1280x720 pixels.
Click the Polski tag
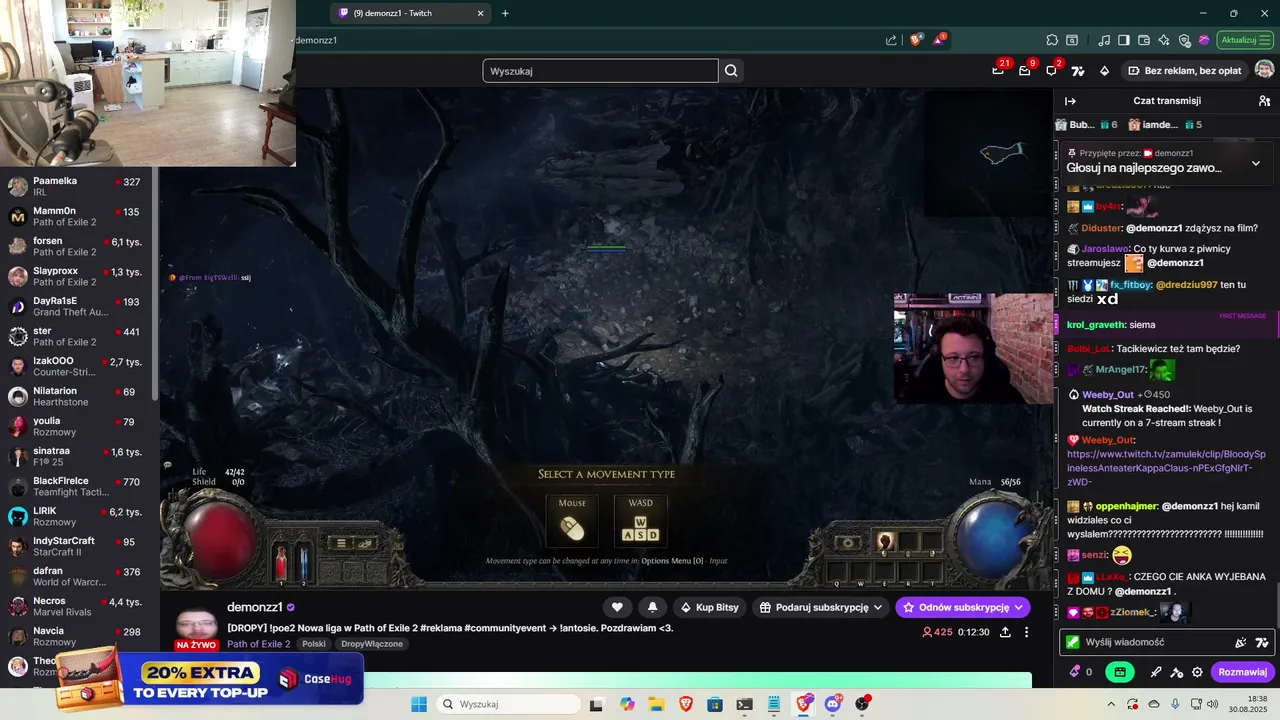pos(314,644)
